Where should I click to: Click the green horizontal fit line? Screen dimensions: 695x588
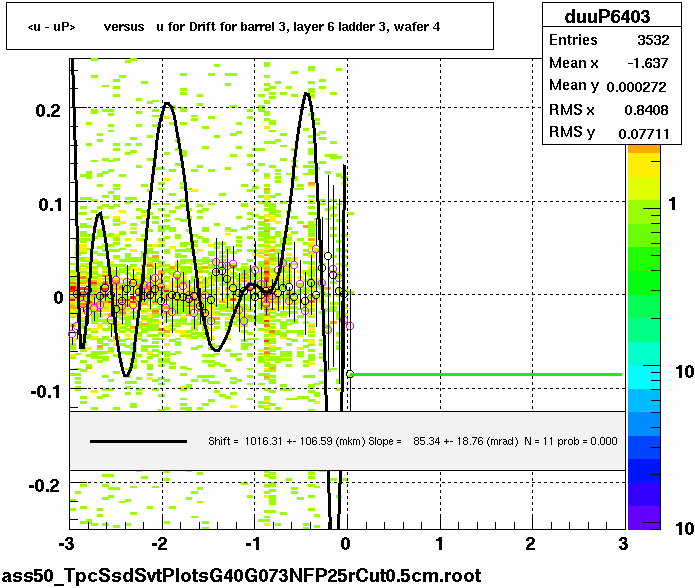tap(486, 375)
